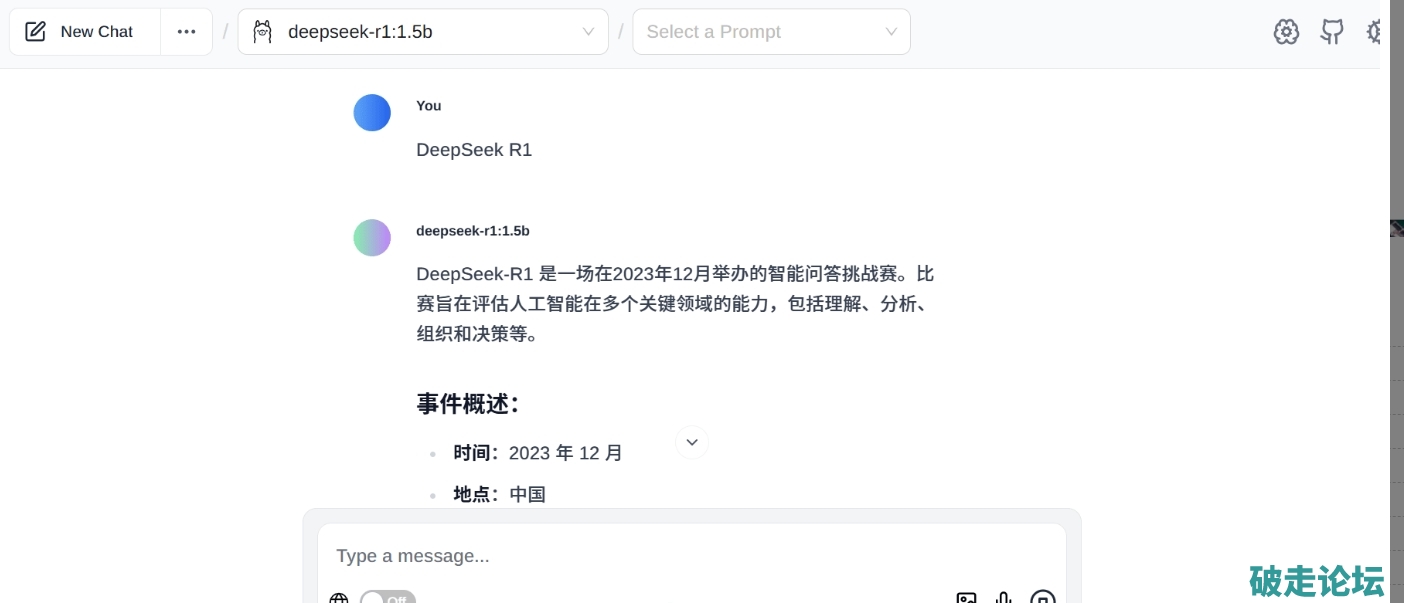1404x603 pixels.
Task: Click the deepseek-r1:1.5b sender name
Action: pyautogui.click(x=473, y=231)
